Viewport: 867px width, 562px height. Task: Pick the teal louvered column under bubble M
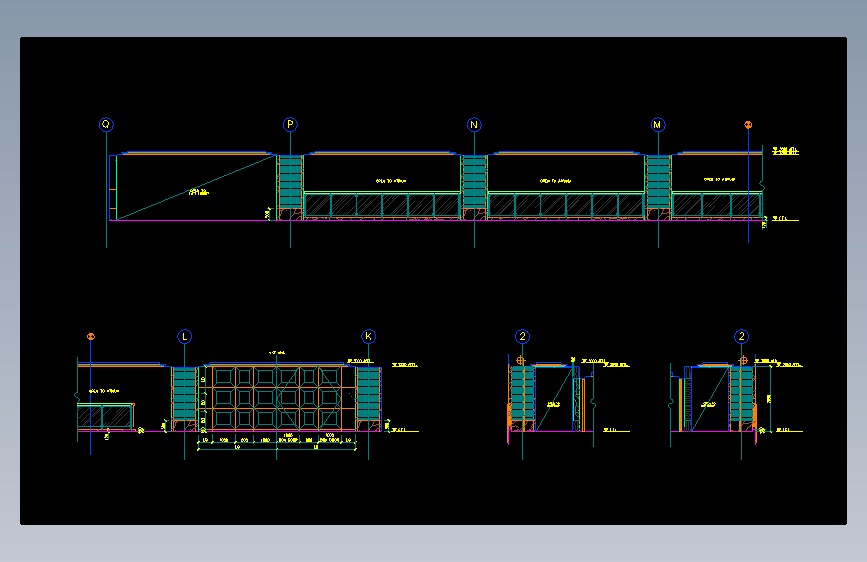tap(658, 182)
